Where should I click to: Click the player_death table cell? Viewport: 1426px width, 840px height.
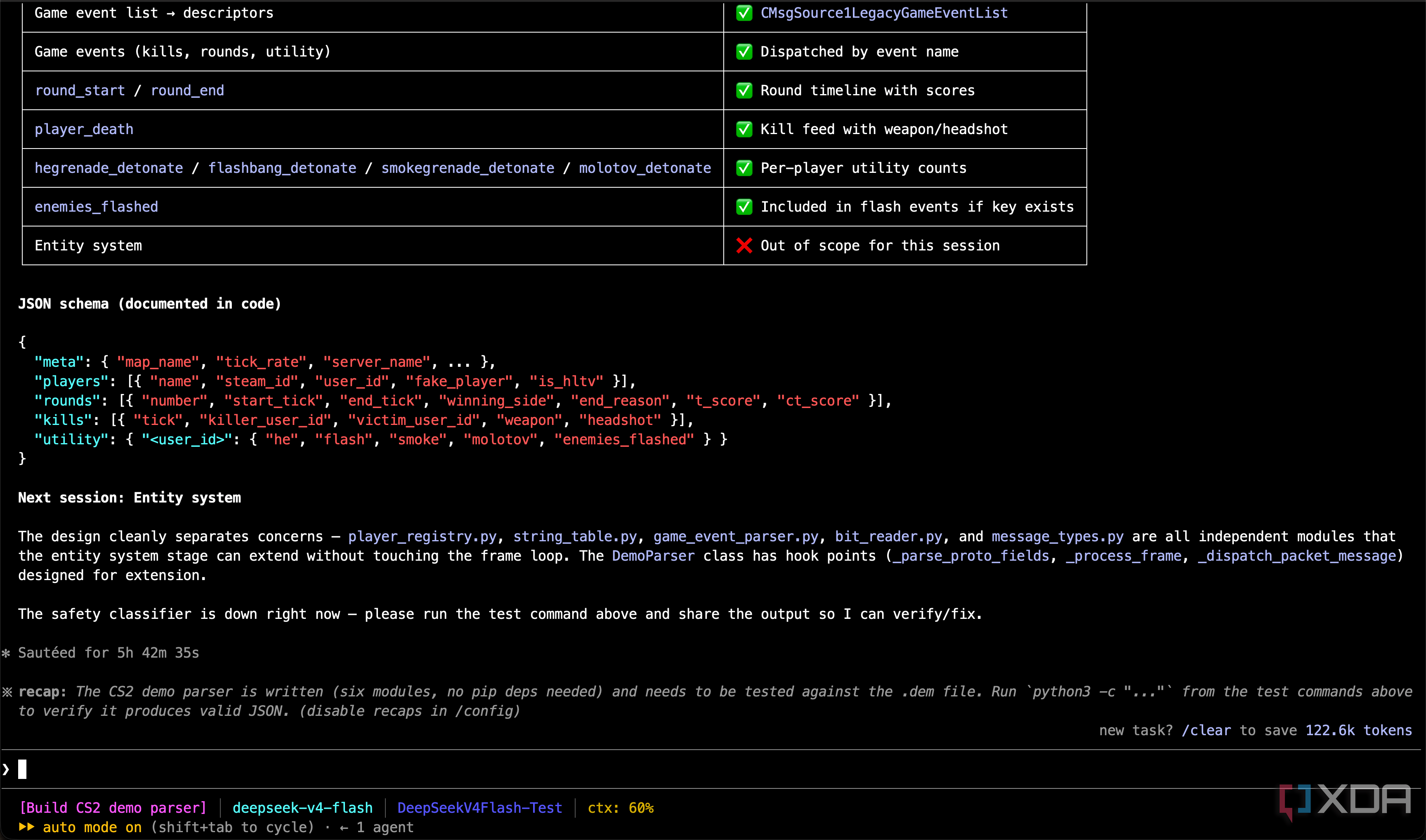pos(84,129)
